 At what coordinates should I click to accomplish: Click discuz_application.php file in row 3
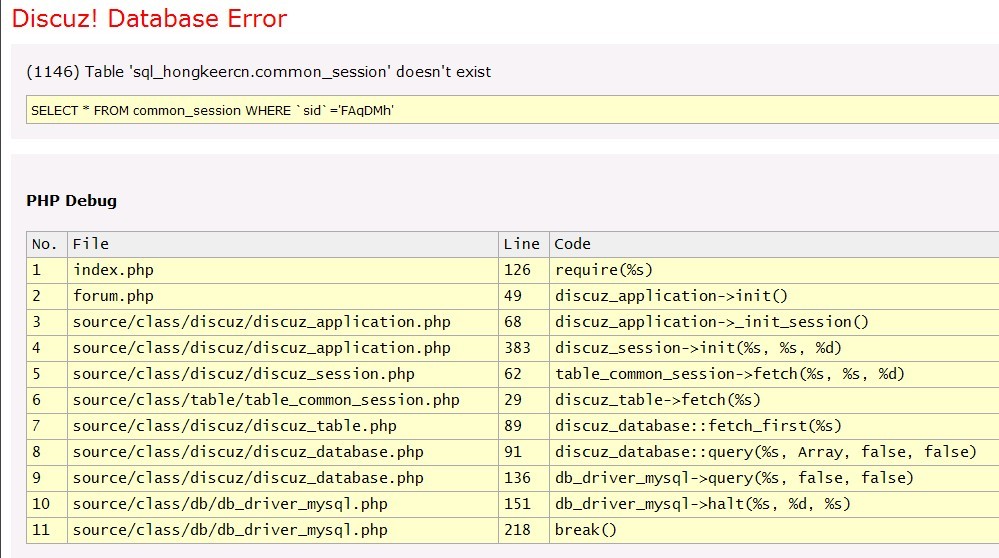click(282, 322)
